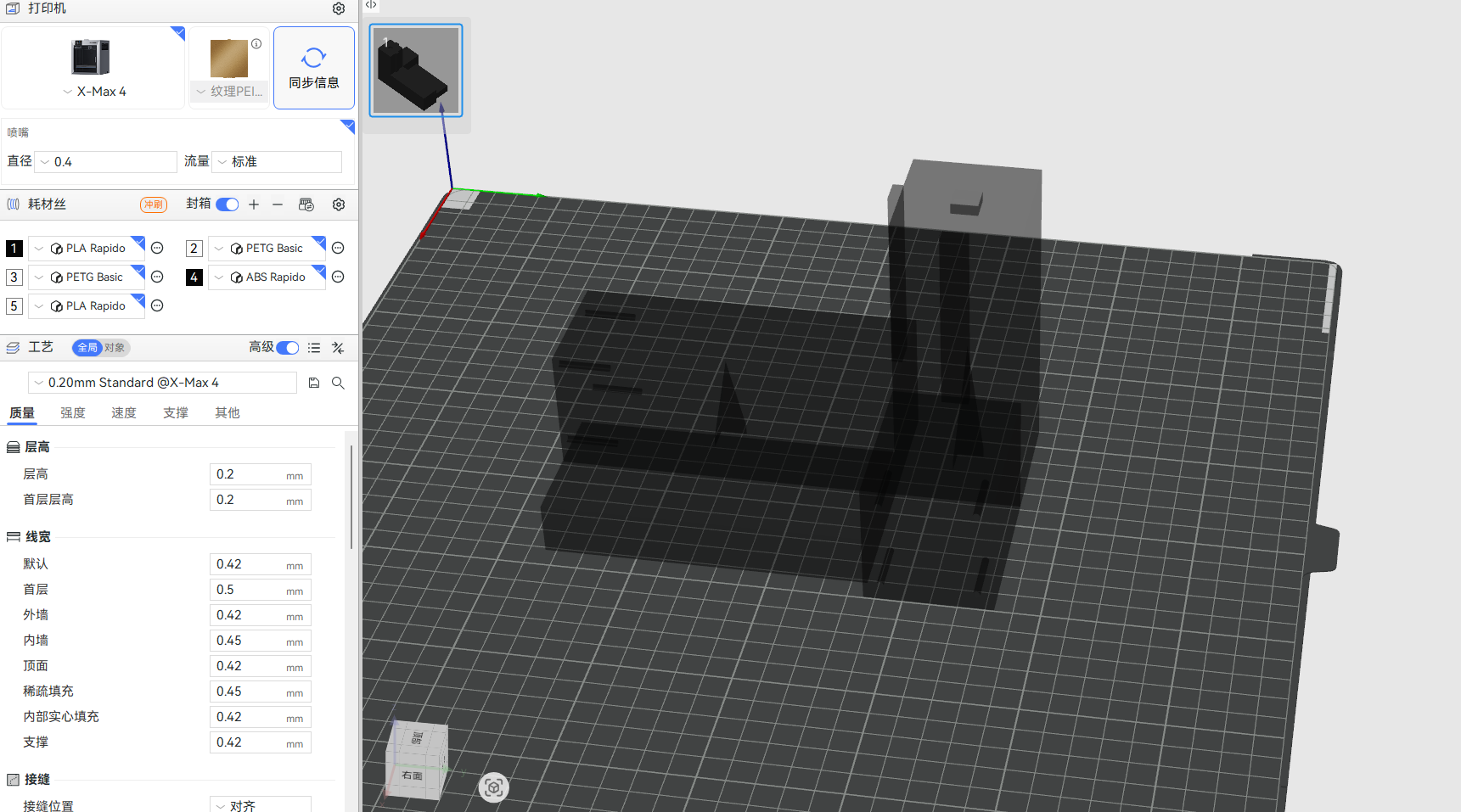Open the 流量 标准 dropdown
Image resolution: width=1461 pixels, height=812 pixels.
point(277,162)
